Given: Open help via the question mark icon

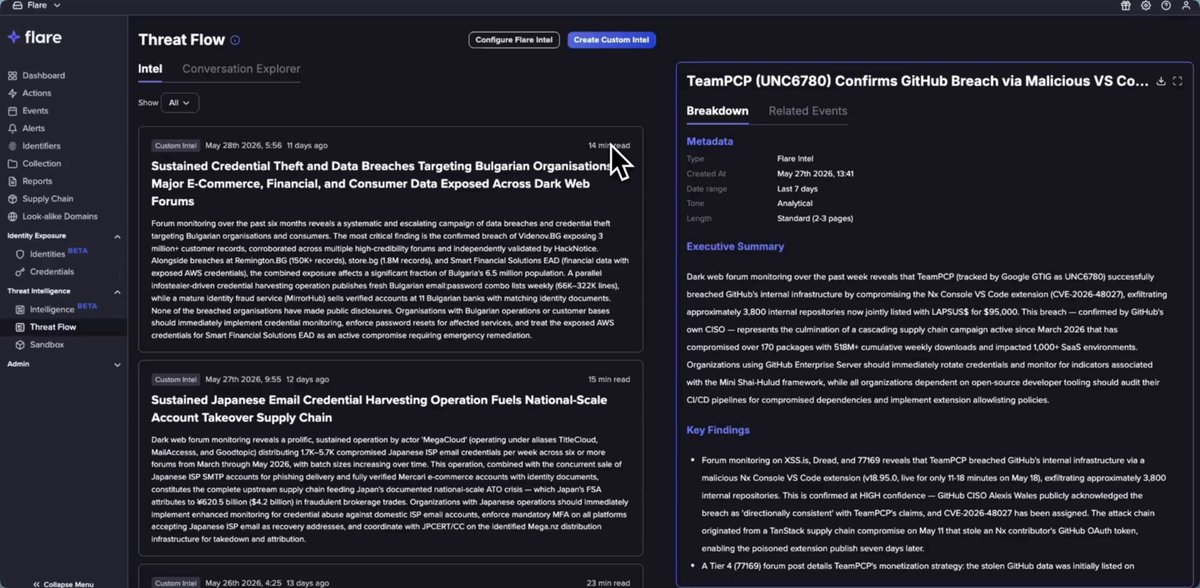Looking at the screenshot, I should tap(1166, 6).
